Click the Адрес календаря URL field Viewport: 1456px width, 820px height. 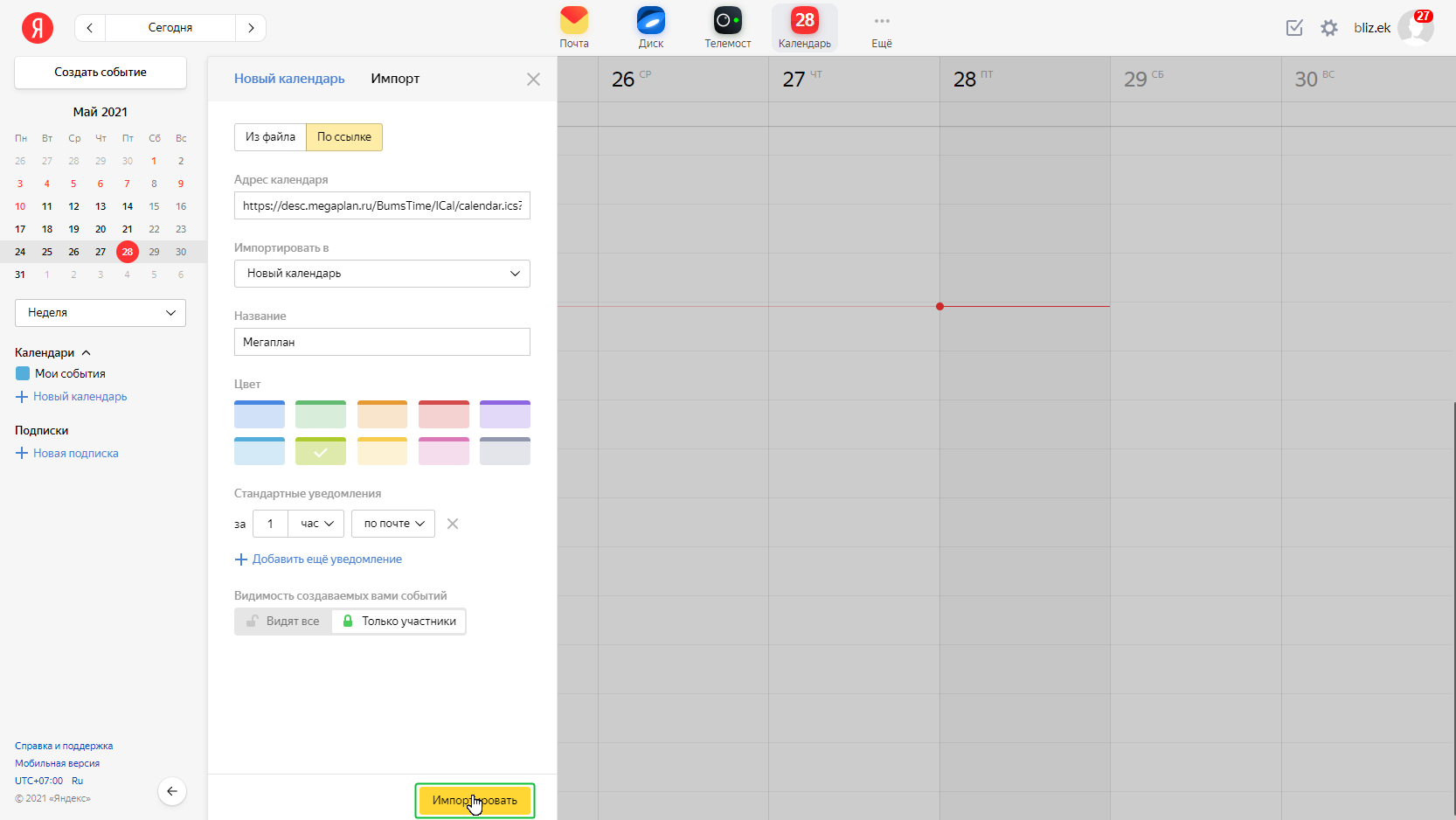[382, 205]
